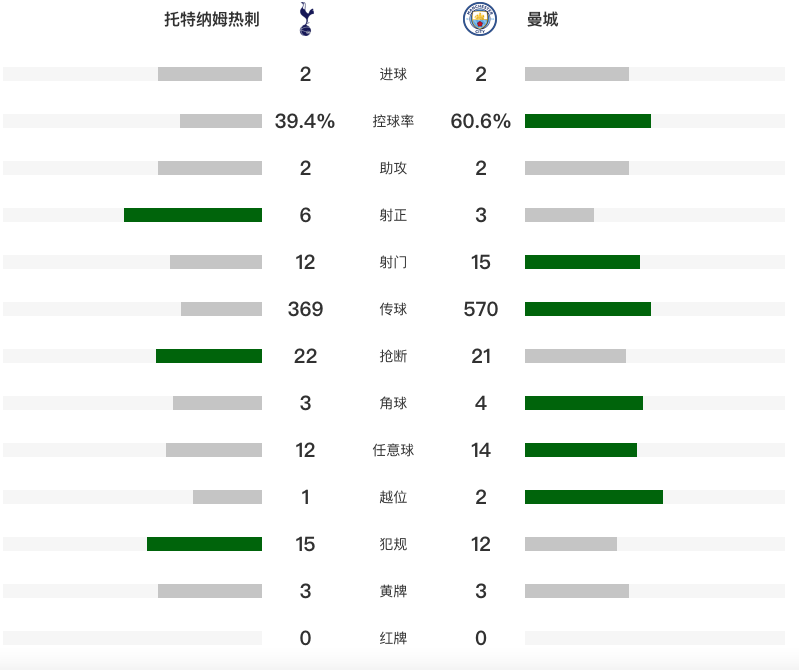Click the 越位 stat label

(393, 497)
